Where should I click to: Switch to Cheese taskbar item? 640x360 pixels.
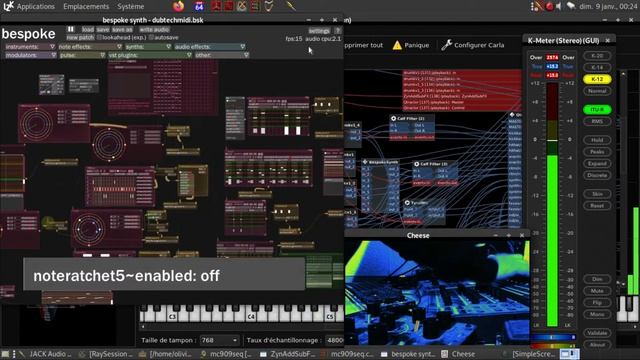(460, 354)
